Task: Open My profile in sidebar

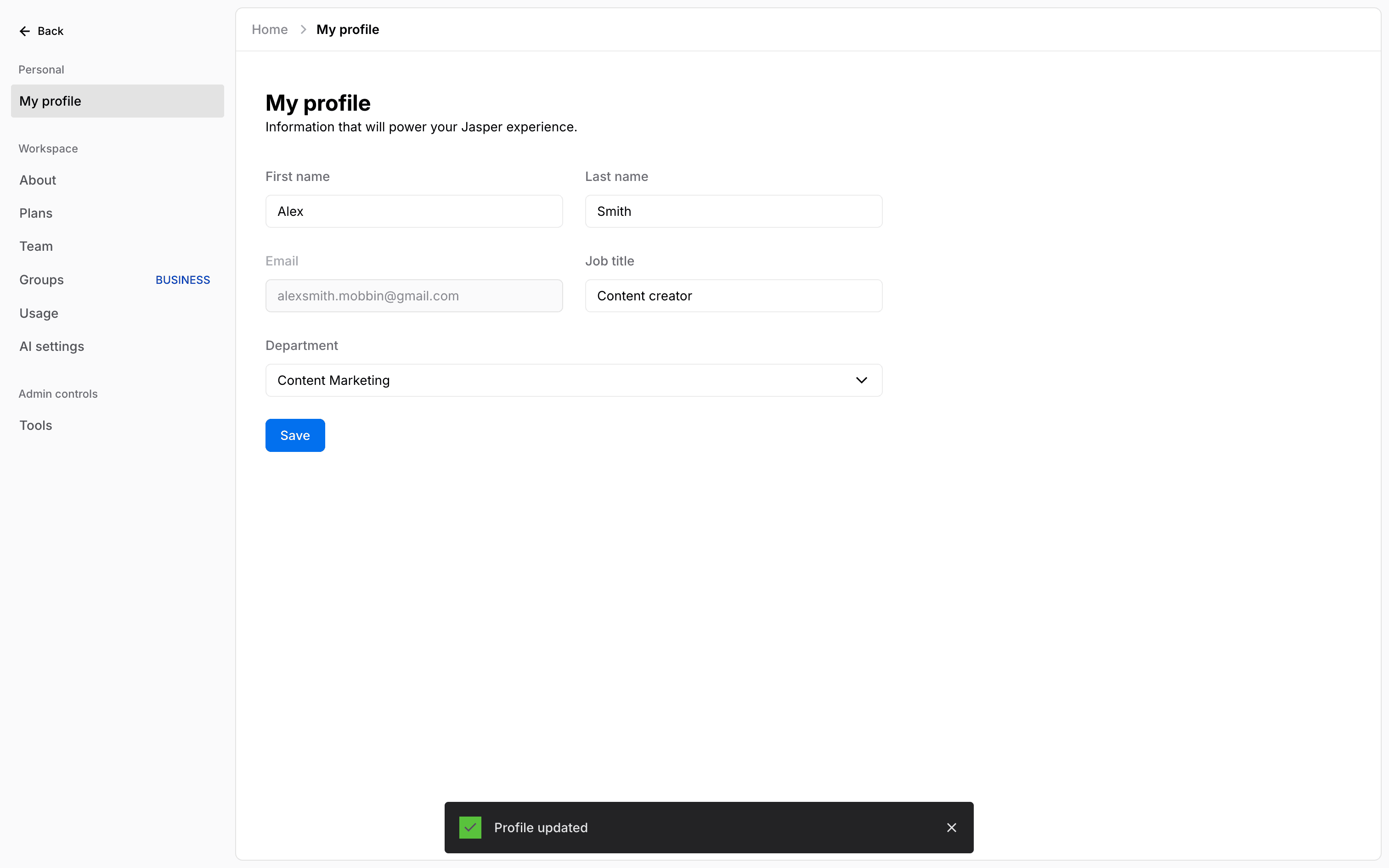Action: click(117, 101)
